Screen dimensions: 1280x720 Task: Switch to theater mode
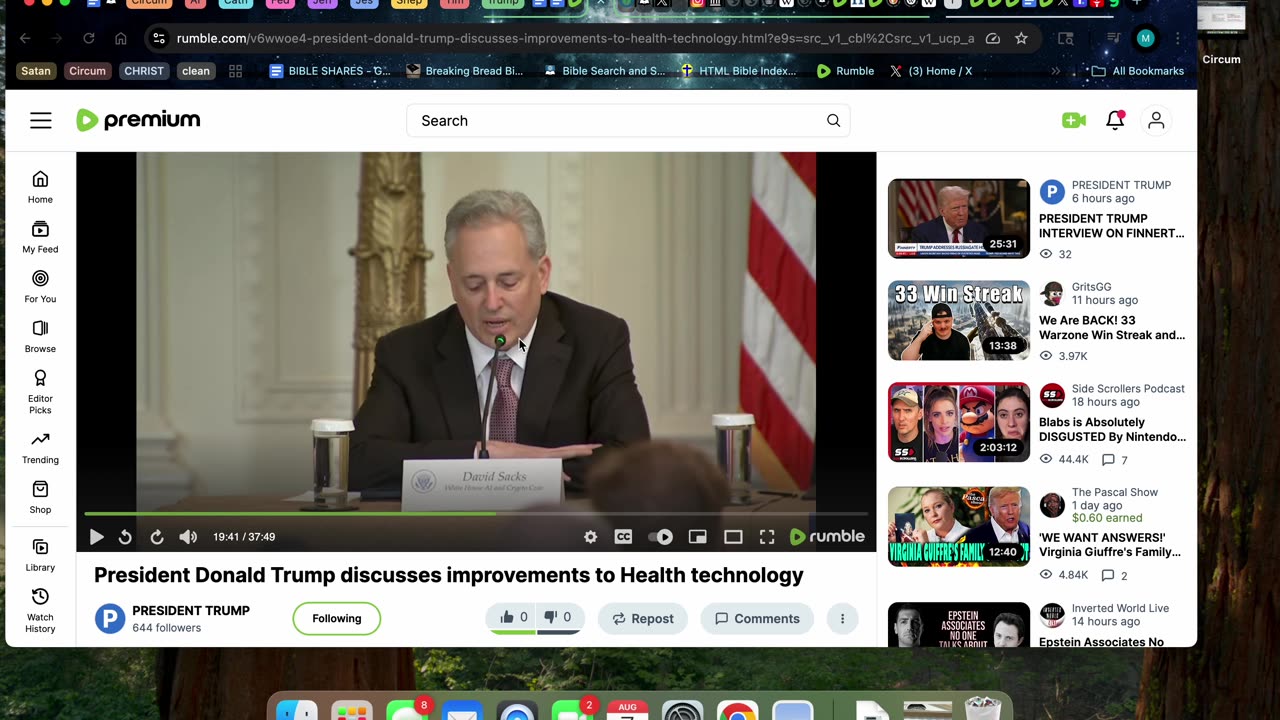click(x=733, y=537)
